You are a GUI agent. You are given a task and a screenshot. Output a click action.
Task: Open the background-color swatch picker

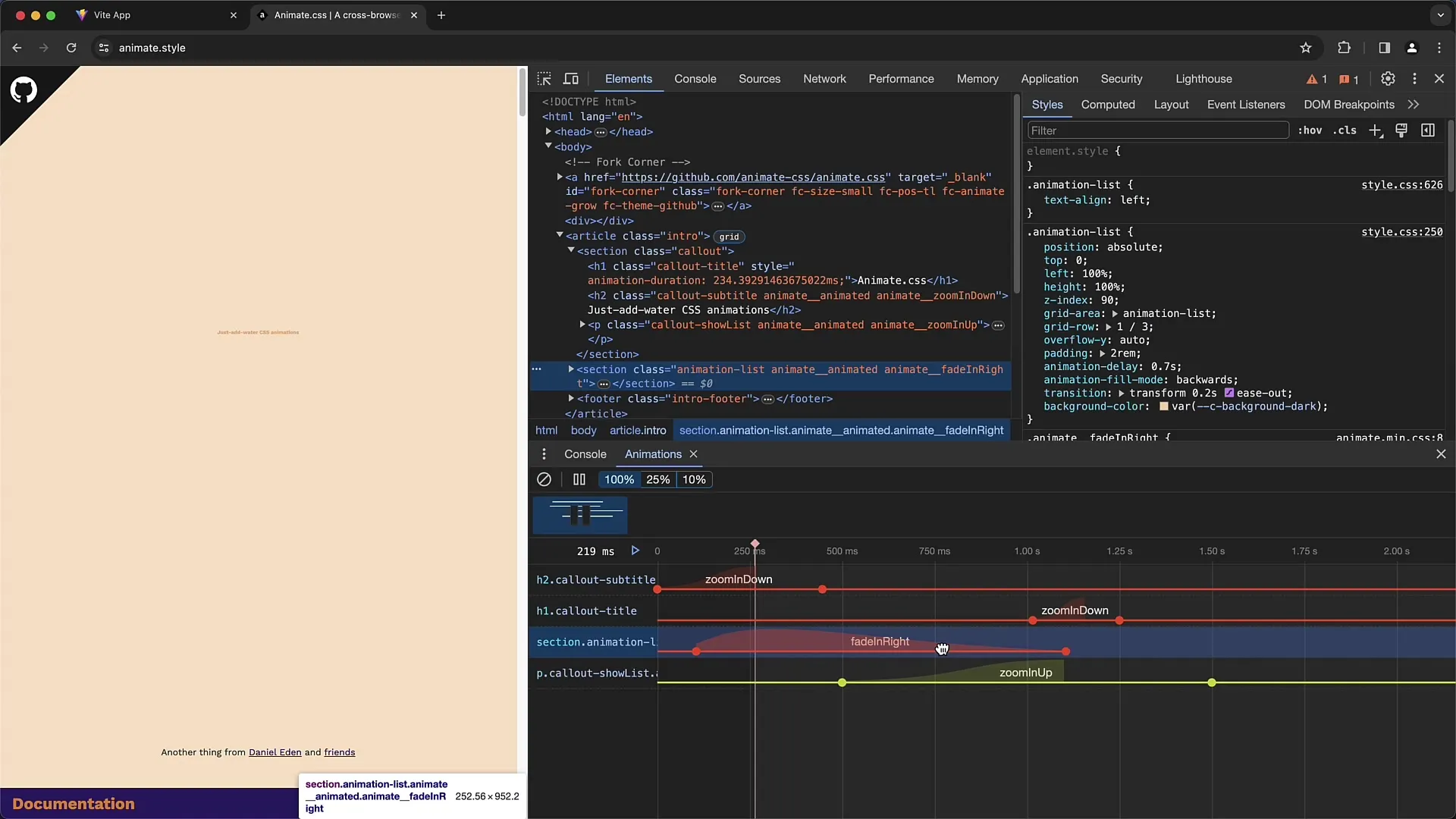(1163, 406)
